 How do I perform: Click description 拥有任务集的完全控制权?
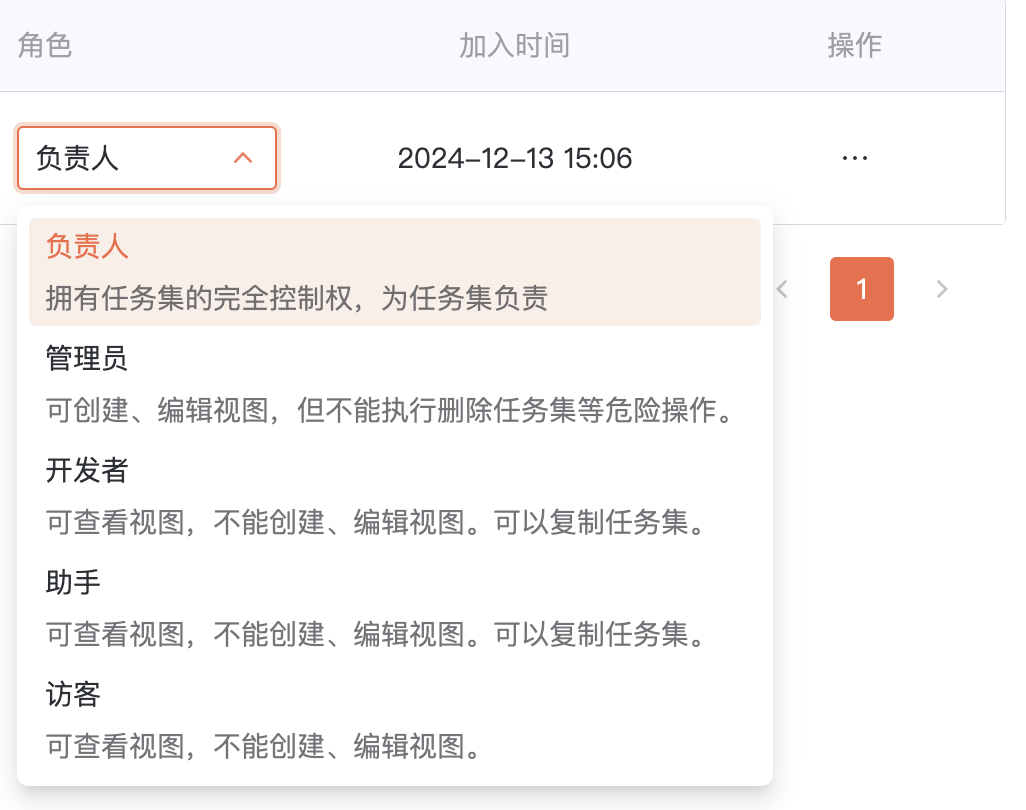click(296, 298)
